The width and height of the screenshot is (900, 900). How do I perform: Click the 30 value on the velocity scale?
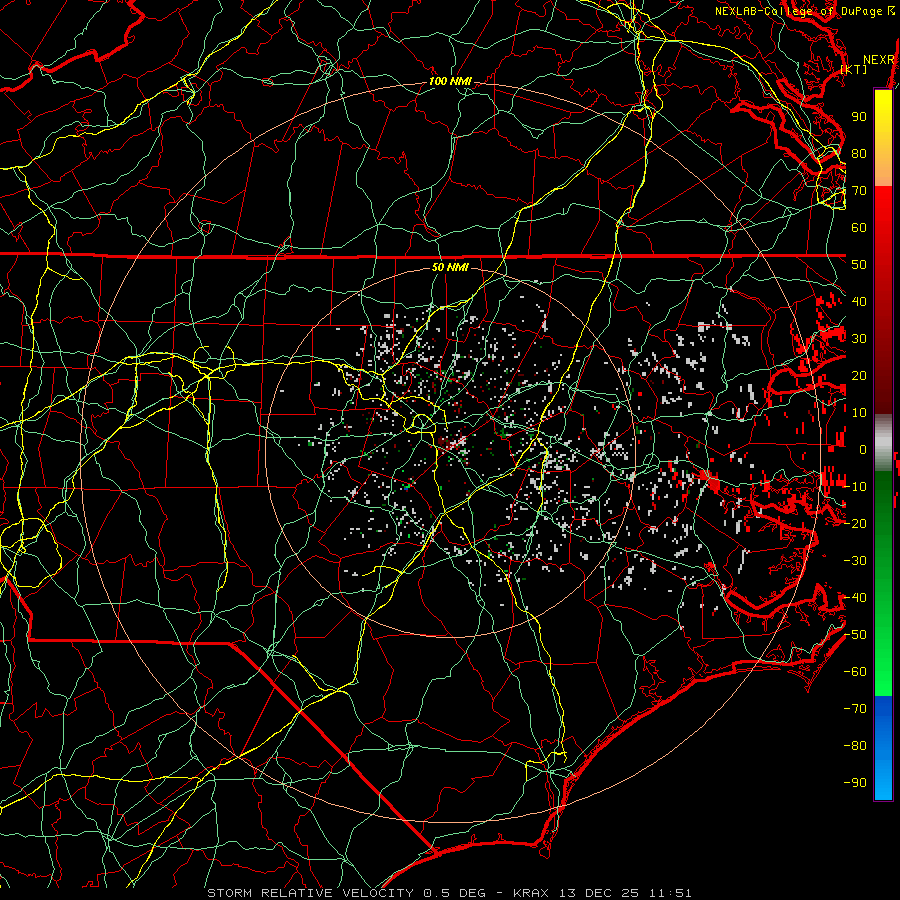pyautogui.click(x=859, y=339)
